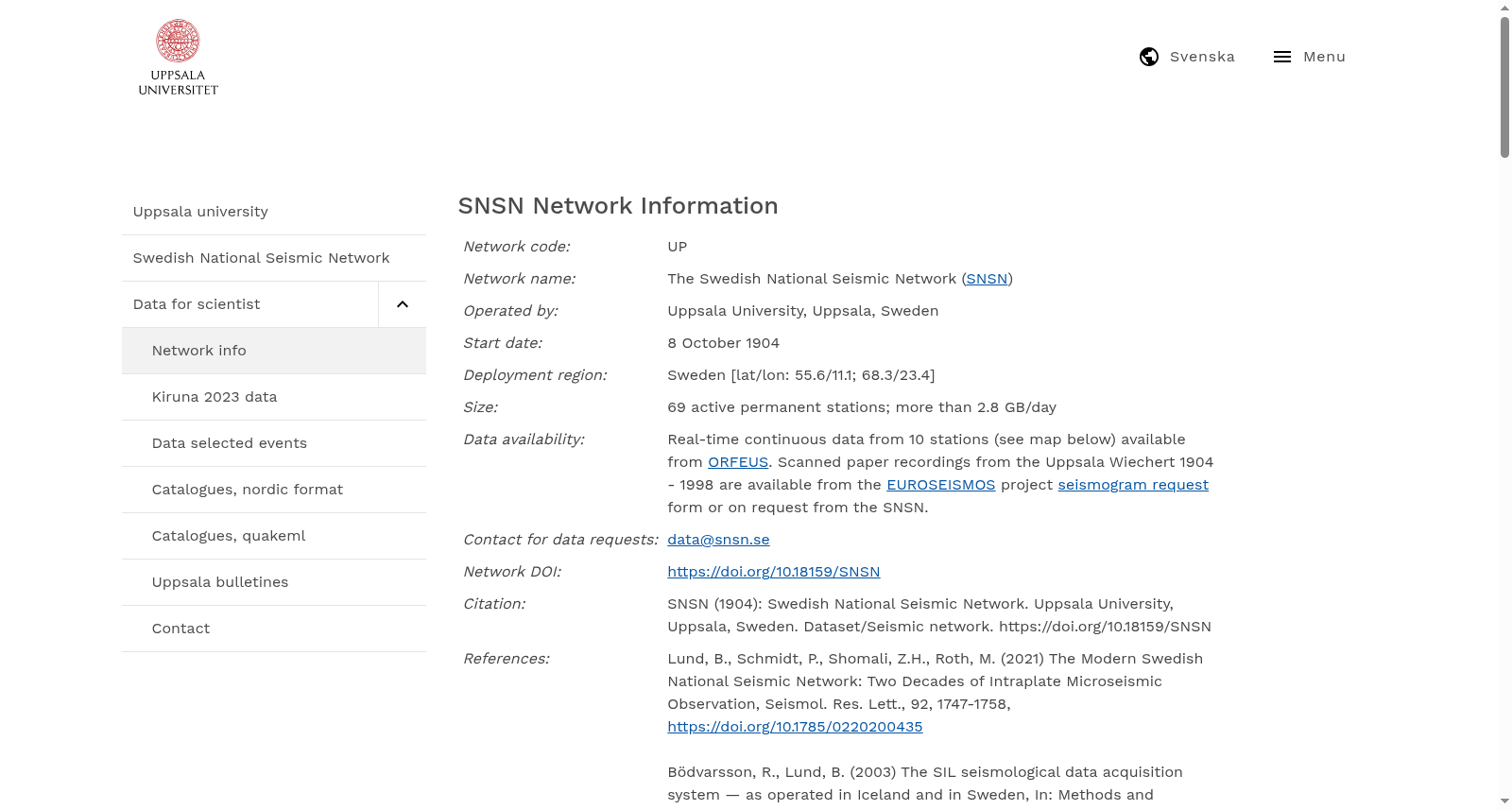Open Contact sidebar item

click(274, 629)
